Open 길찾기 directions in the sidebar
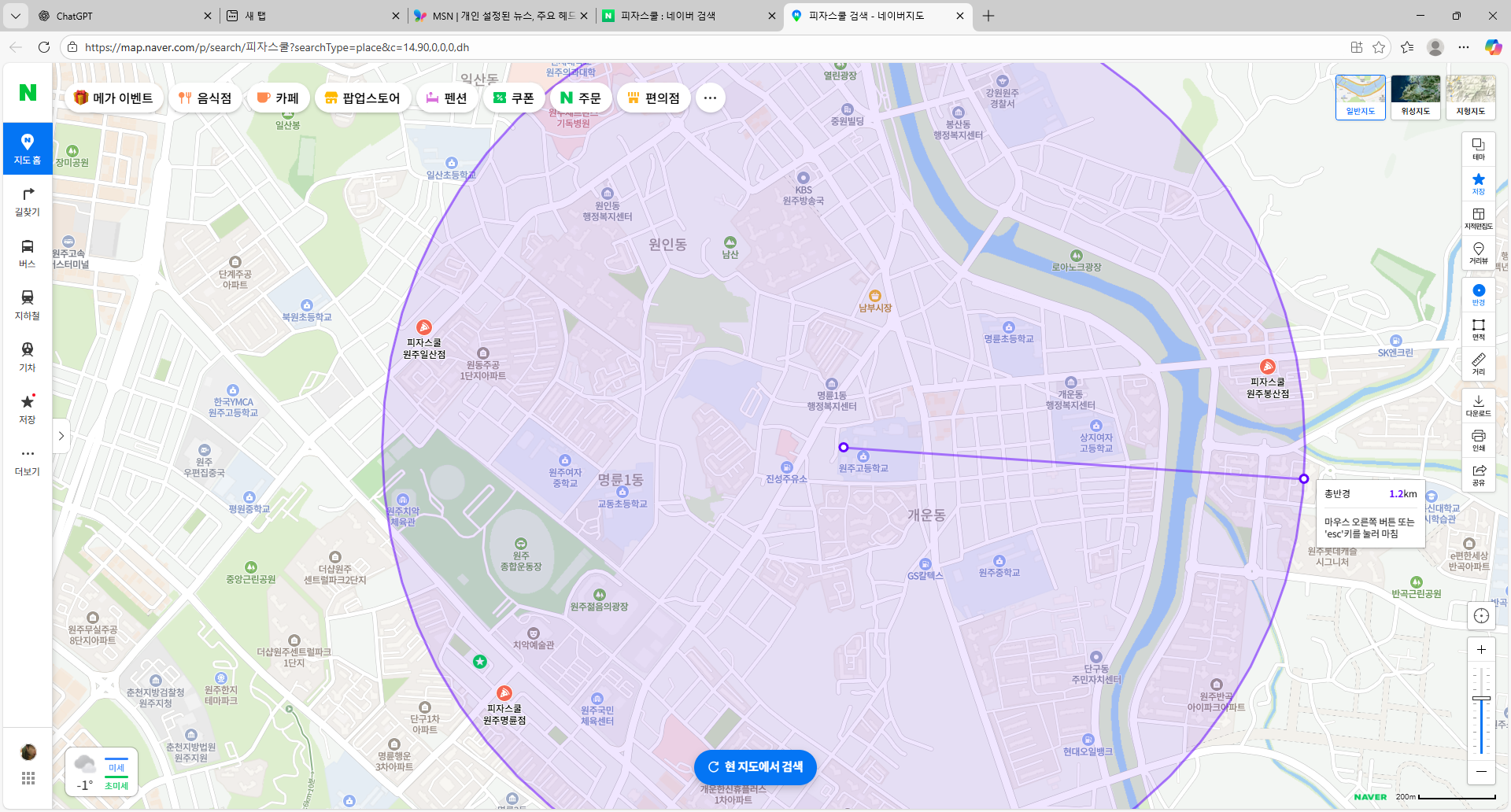Screen dimensions: 1511x812 (28, 201)
